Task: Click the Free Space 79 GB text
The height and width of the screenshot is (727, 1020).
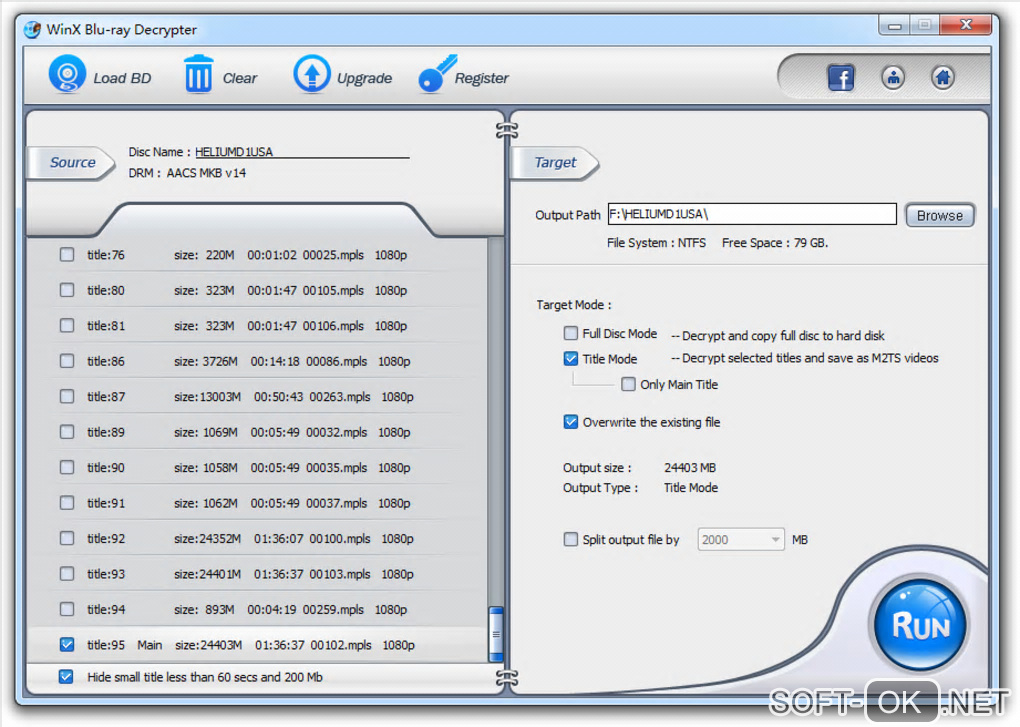Action: tap(775, 243)
